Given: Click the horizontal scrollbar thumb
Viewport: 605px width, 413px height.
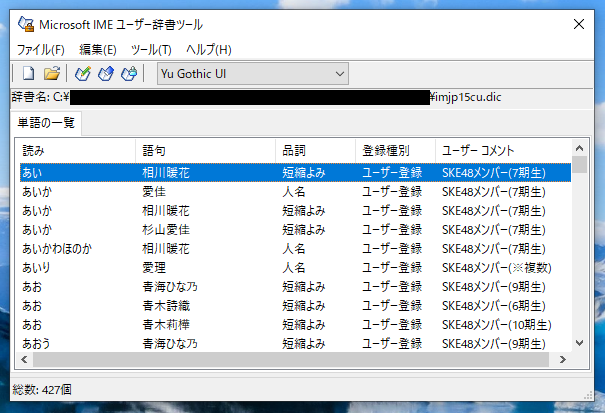Looking at the screenshot, I should [291, 360].
